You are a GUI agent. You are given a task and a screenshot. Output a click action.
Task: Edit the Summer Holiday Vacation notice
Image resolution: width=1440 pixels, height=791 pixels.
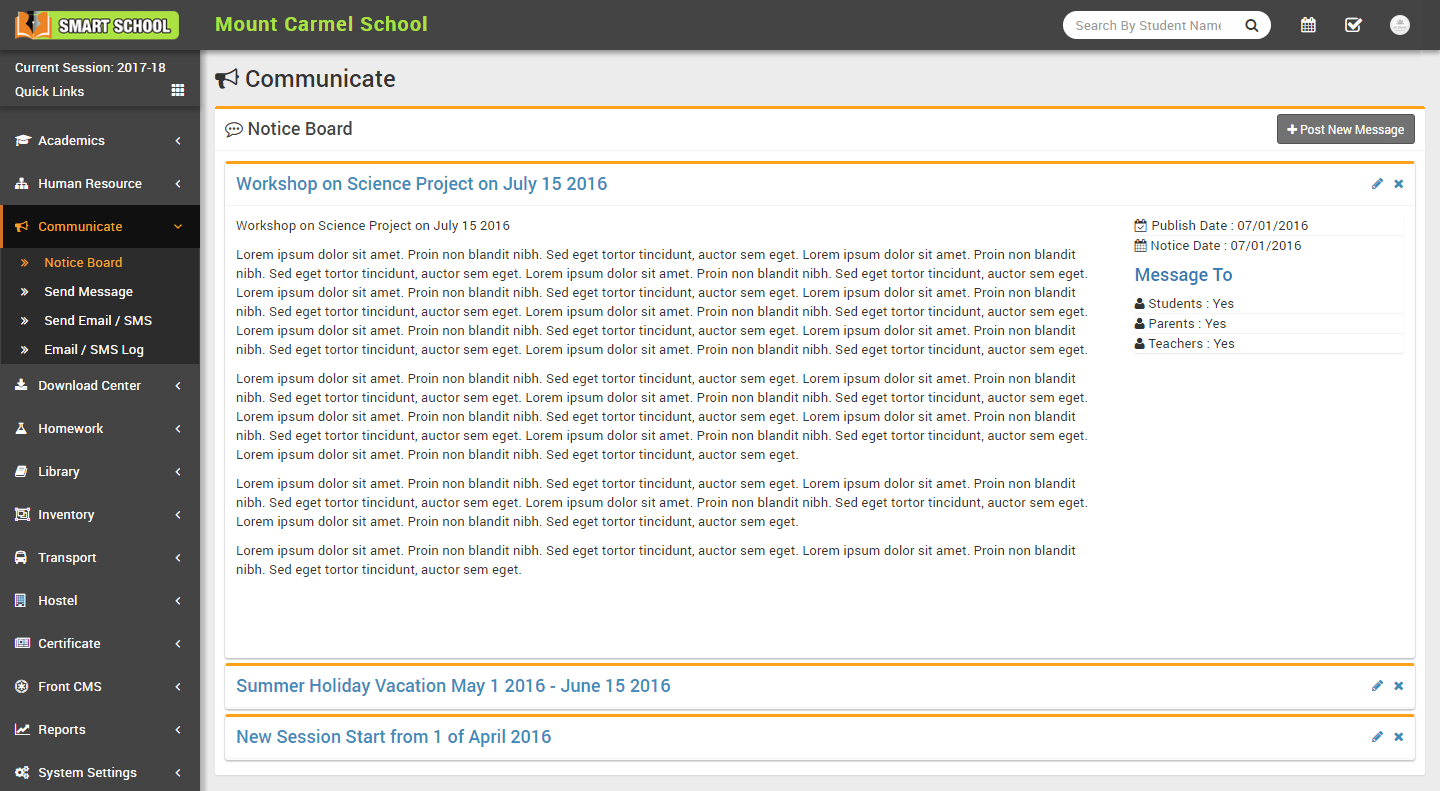(1377, 686)
